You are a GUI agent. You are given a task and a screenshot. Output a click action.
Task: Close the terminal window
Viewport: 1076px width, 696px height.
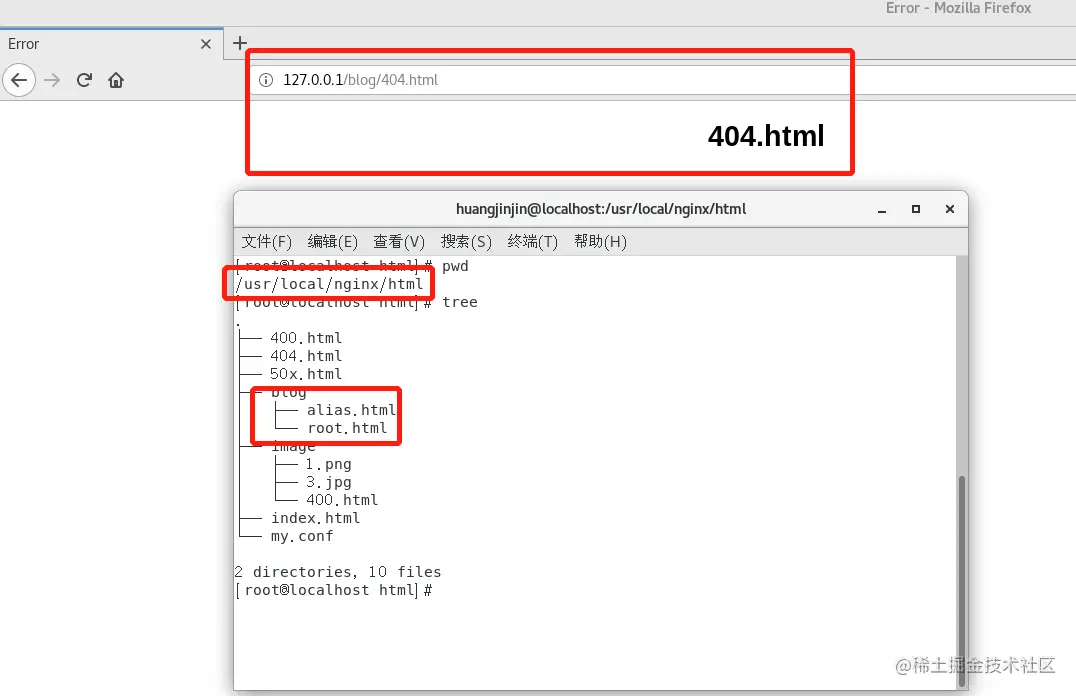click(950, 209)
